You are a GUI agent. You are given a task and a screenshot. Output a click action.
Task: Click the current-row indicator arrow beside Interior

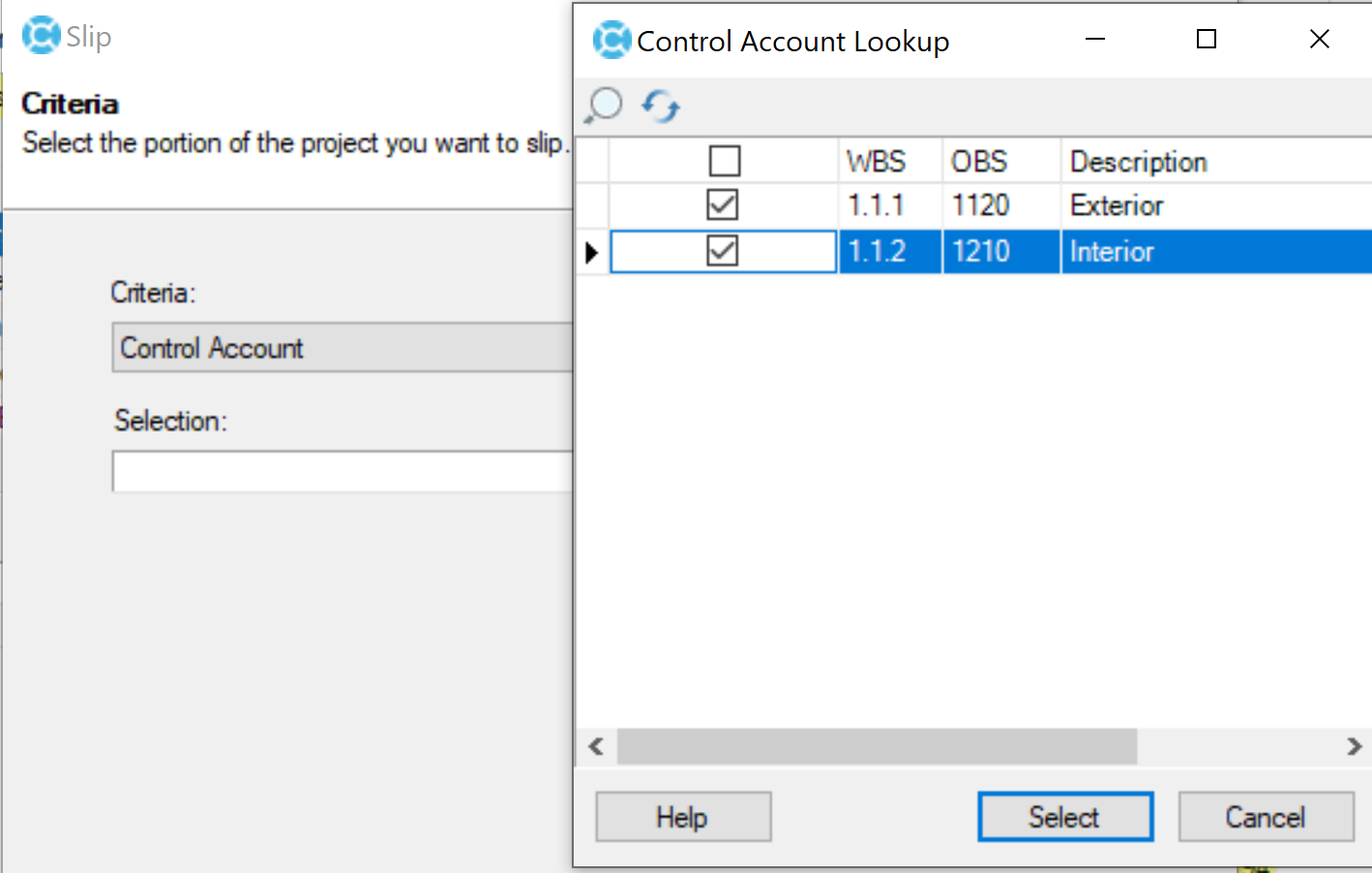tap(592, 253)
